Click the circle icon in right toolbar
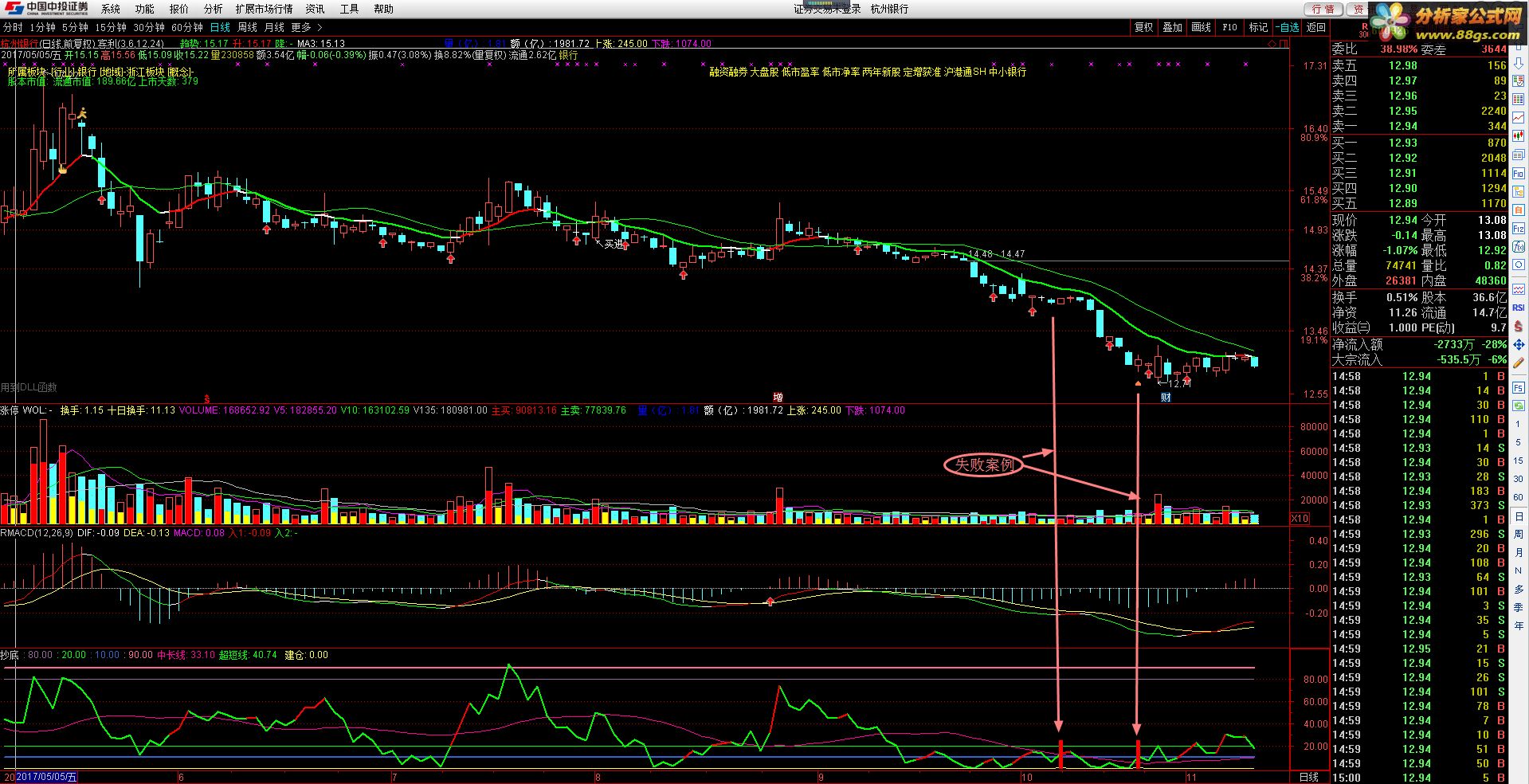 pos(1519,265)
